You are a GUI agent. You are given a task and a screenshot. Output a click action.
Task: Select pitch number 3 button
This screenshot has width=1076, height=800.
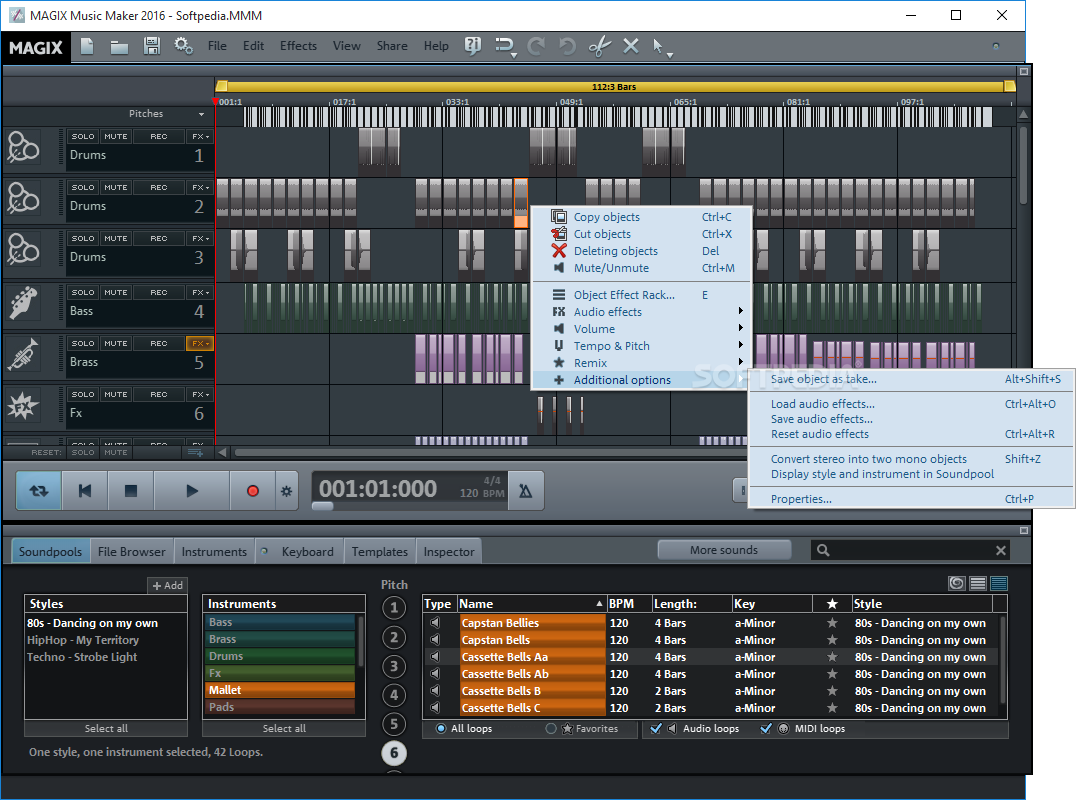(x=394, y=666)
